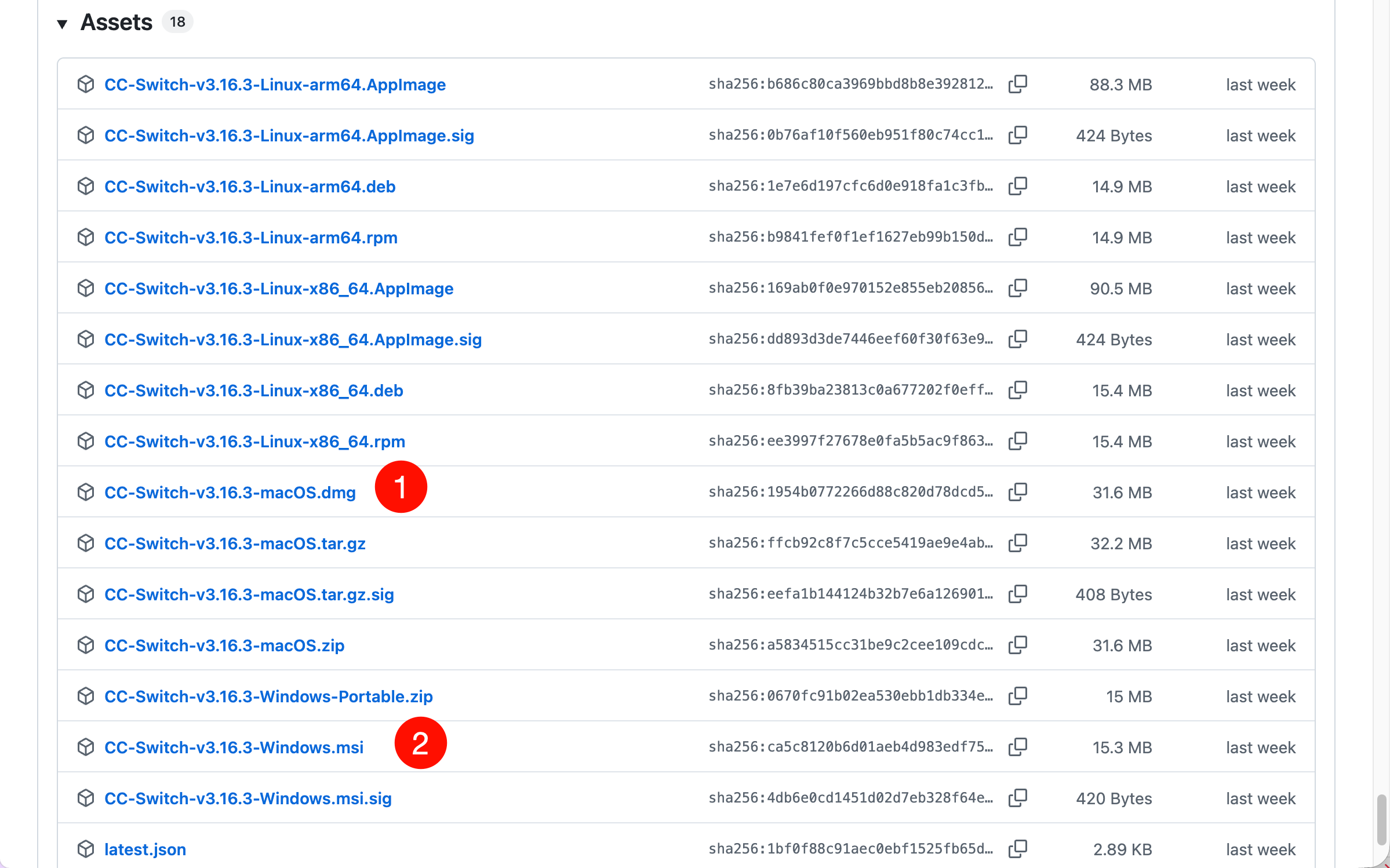Select the 408 Bytes size text
This screenshot has height=868, width=1390.
coord(1114,595)
